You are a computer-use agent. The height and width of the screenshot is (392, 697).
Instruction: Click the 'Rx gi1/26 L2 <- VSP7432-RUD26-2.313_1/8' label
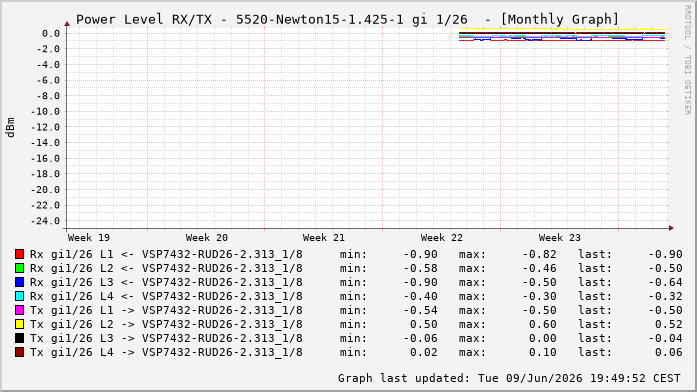point(166,268)
